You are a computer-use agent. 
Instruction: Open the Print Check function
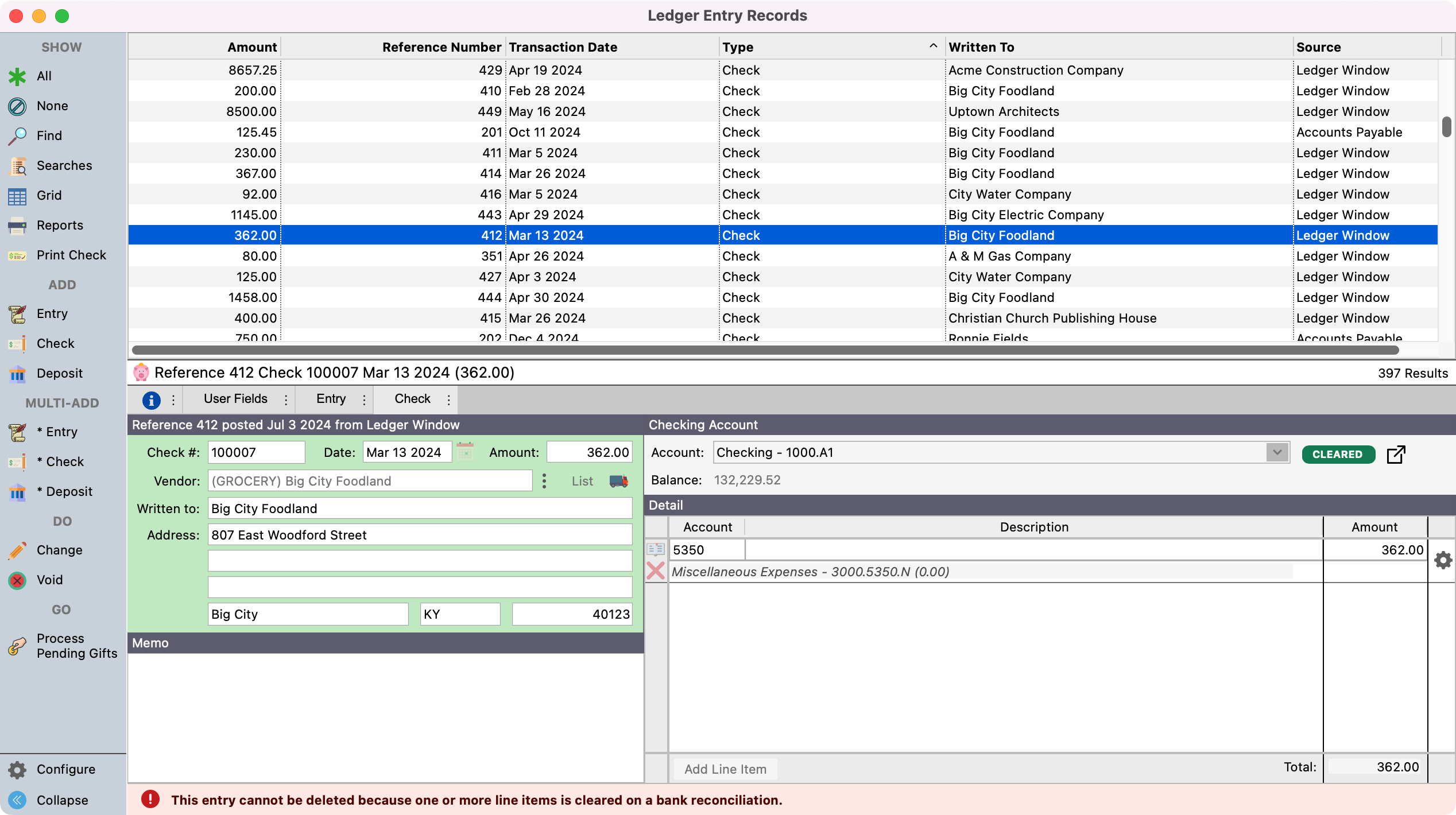coord(71,255)
